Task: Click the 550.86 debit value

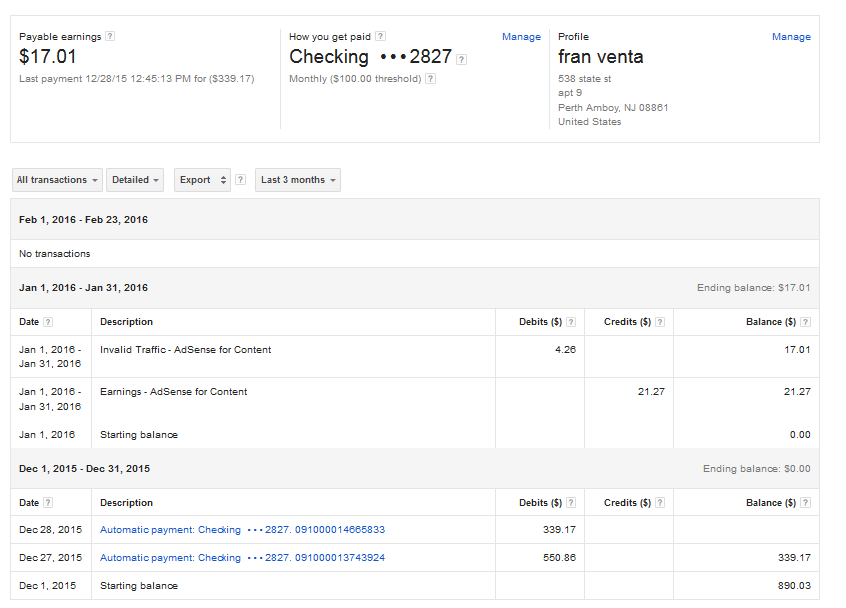Action: point(559,558)
